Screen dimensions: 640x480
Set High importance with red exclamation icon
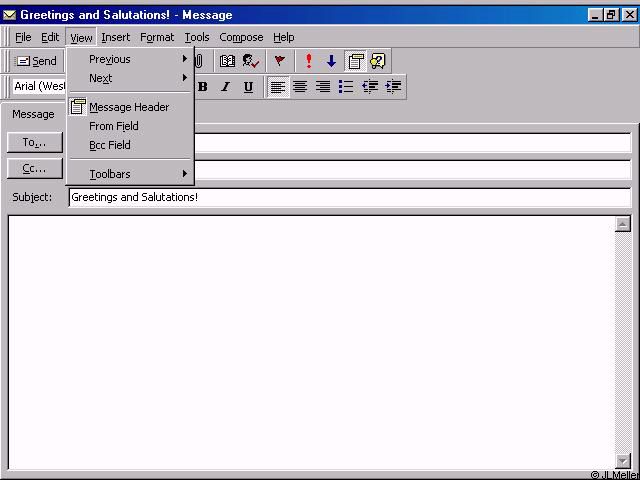point(309,61)
